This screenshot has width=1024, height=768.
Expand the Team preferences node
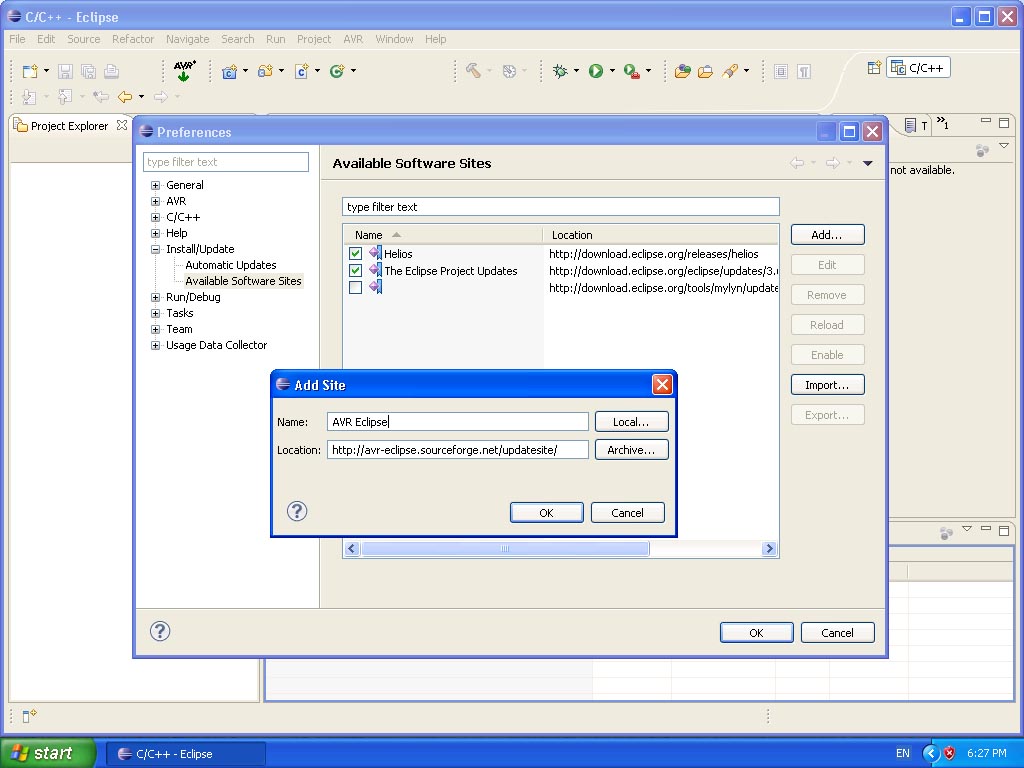click(155, 329)
